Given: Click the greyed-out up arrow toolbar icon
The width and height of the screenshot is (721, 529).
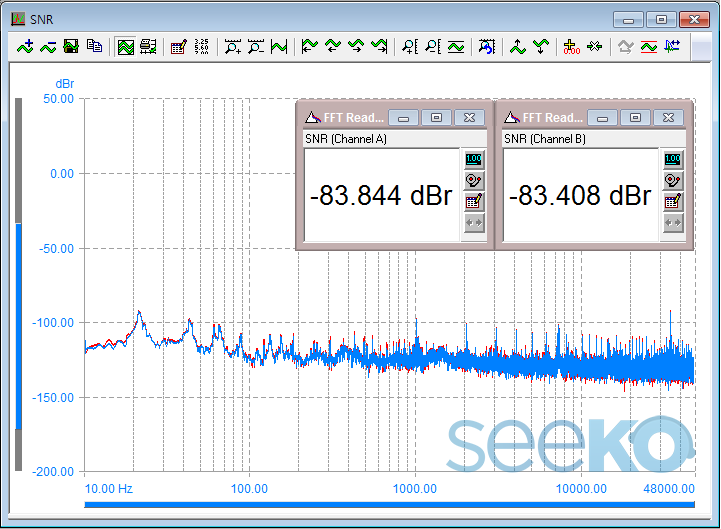Looking at the screenshot, I should [625, 46].
